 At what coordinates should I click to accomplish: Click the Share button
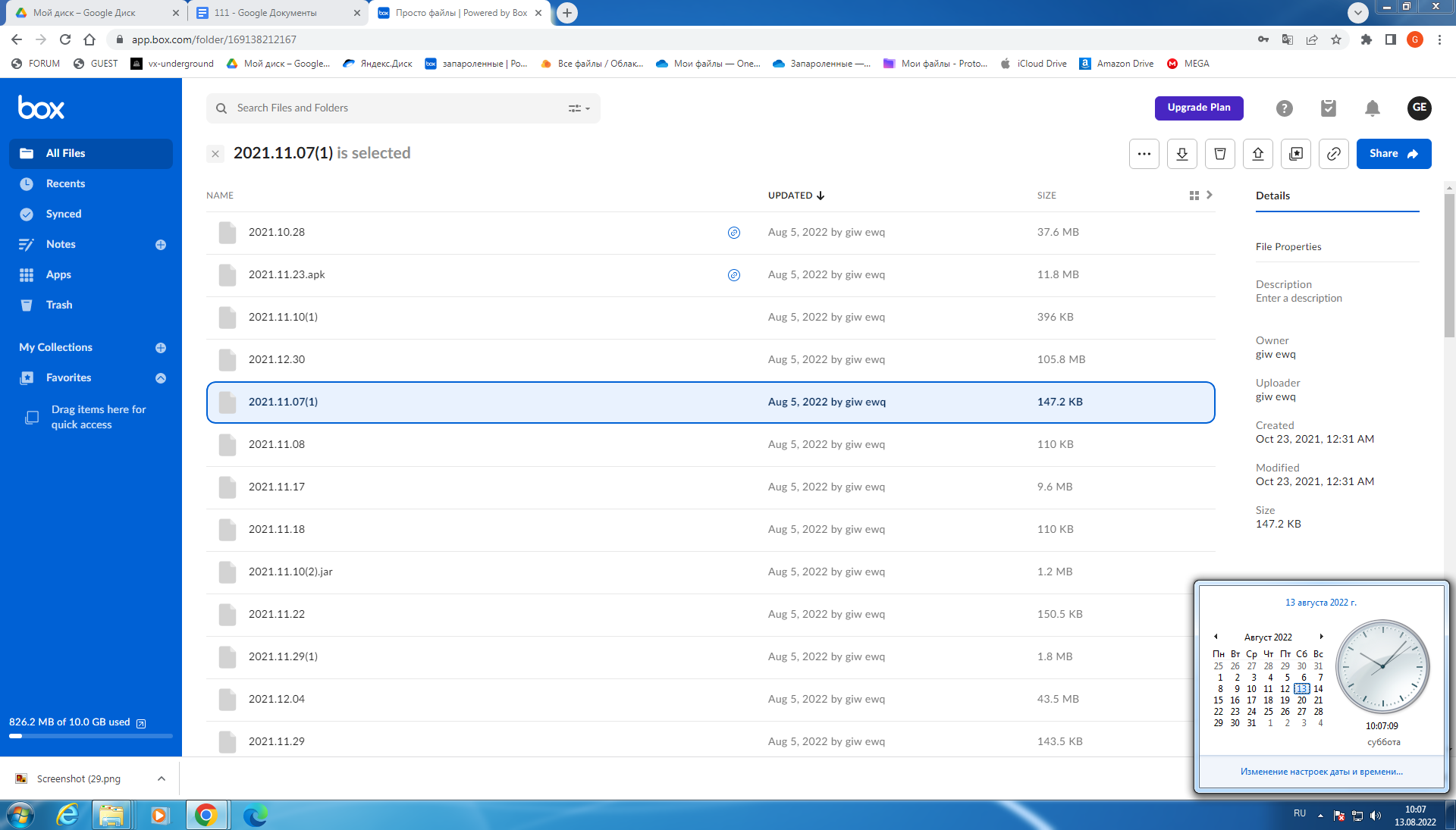pos(1393,154)
